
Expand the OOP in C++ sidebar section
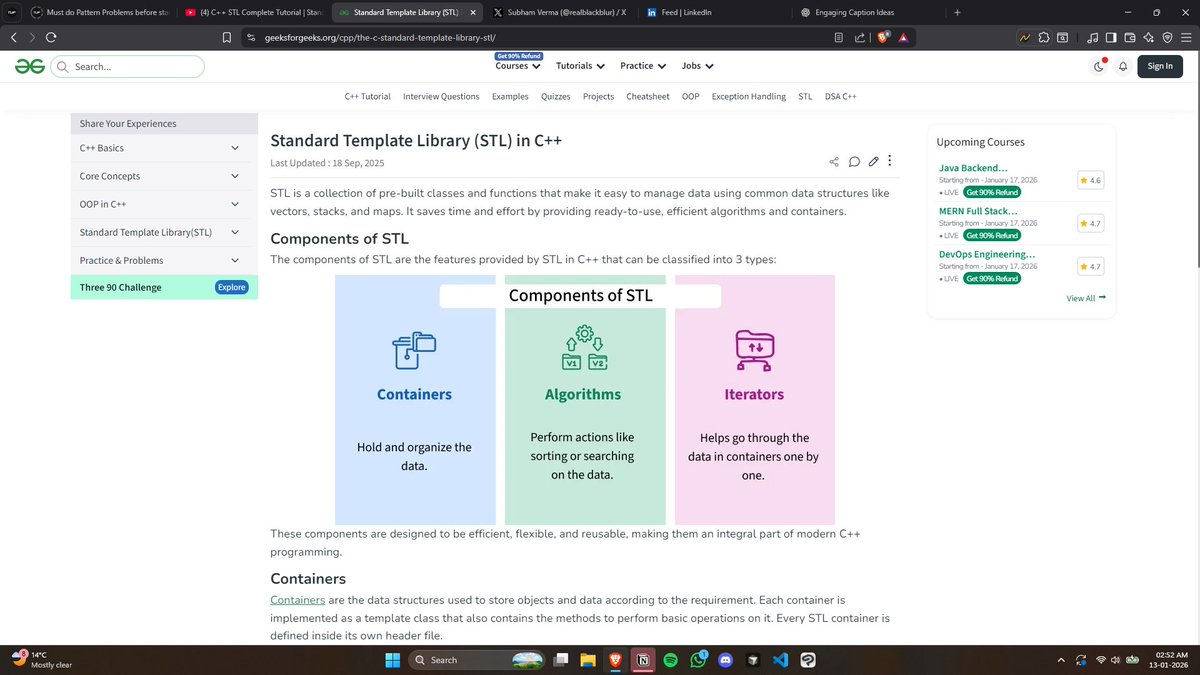tap(164, 204)
